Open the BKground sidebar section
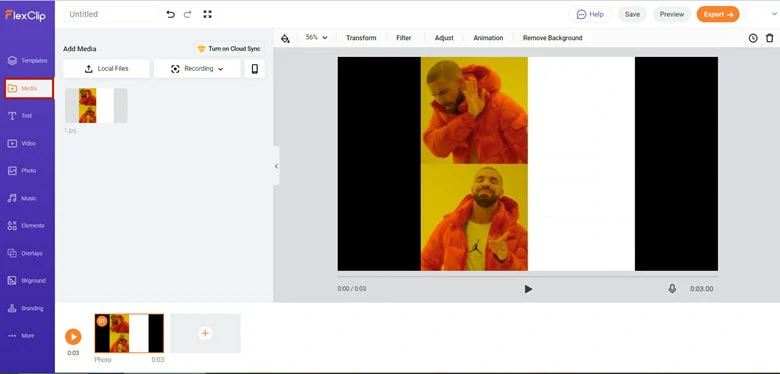 (27, 280)
